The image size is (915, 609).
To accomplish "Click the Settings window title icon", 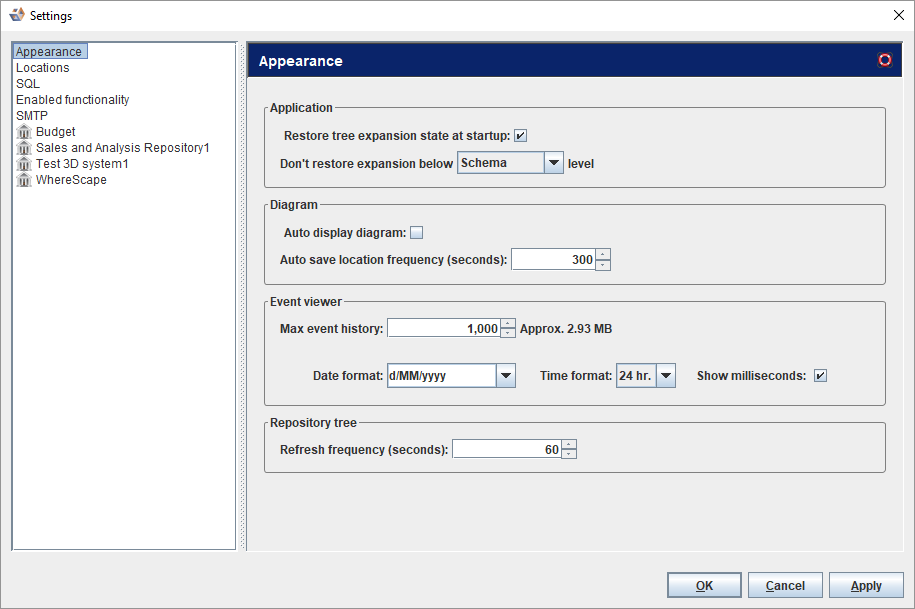I will pyautogui.click(x=16, y=15).
